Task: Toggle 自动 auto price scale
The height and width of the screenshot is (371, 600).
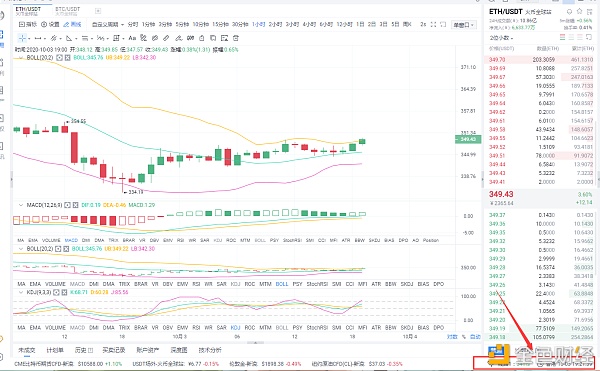Action: tap(475, 337)
